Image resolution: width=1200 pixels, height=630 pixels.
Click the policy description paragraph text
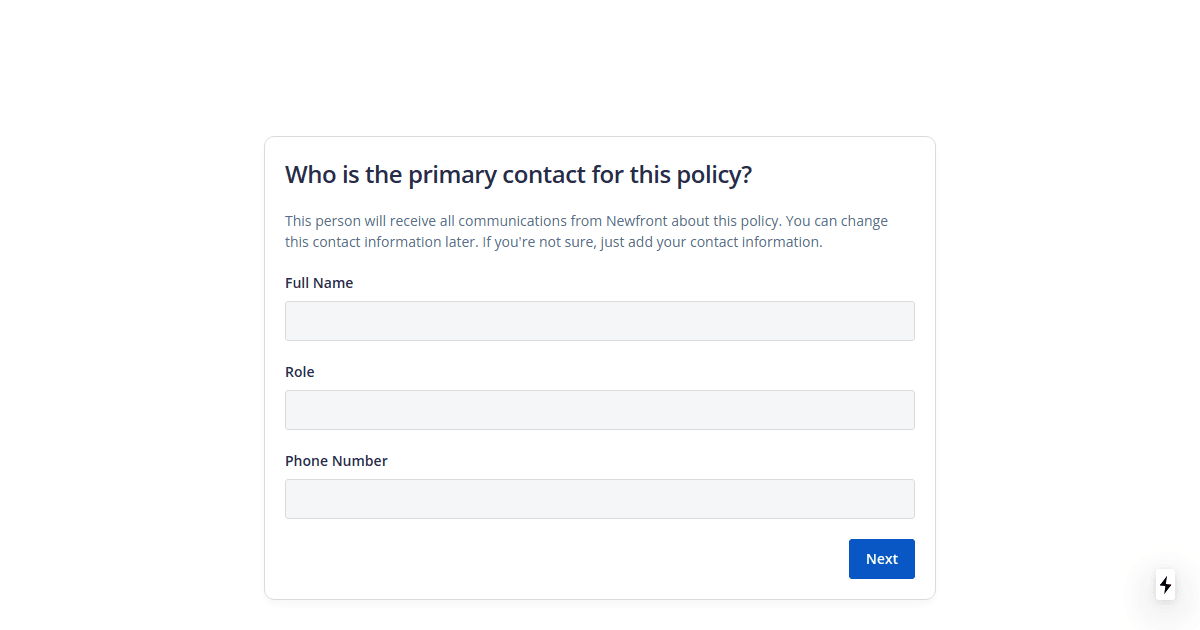586,230
